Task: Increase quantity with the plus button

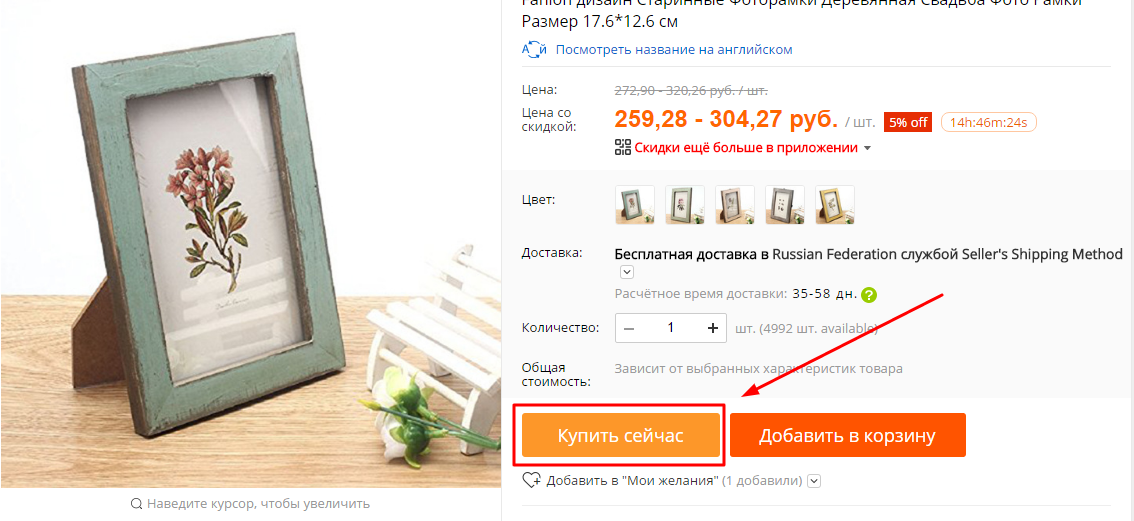Action: (713, 328)
